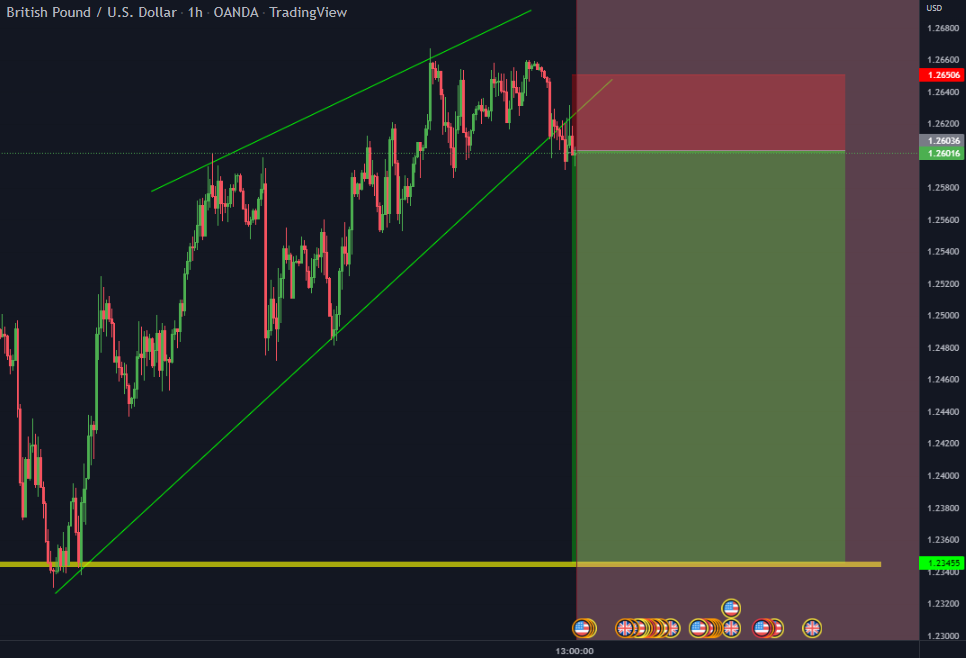Click the yellow-ringed US flag in third cluster
Image resolution: width=966 pixels, height=658 pixels.
[x=698, y=628]
